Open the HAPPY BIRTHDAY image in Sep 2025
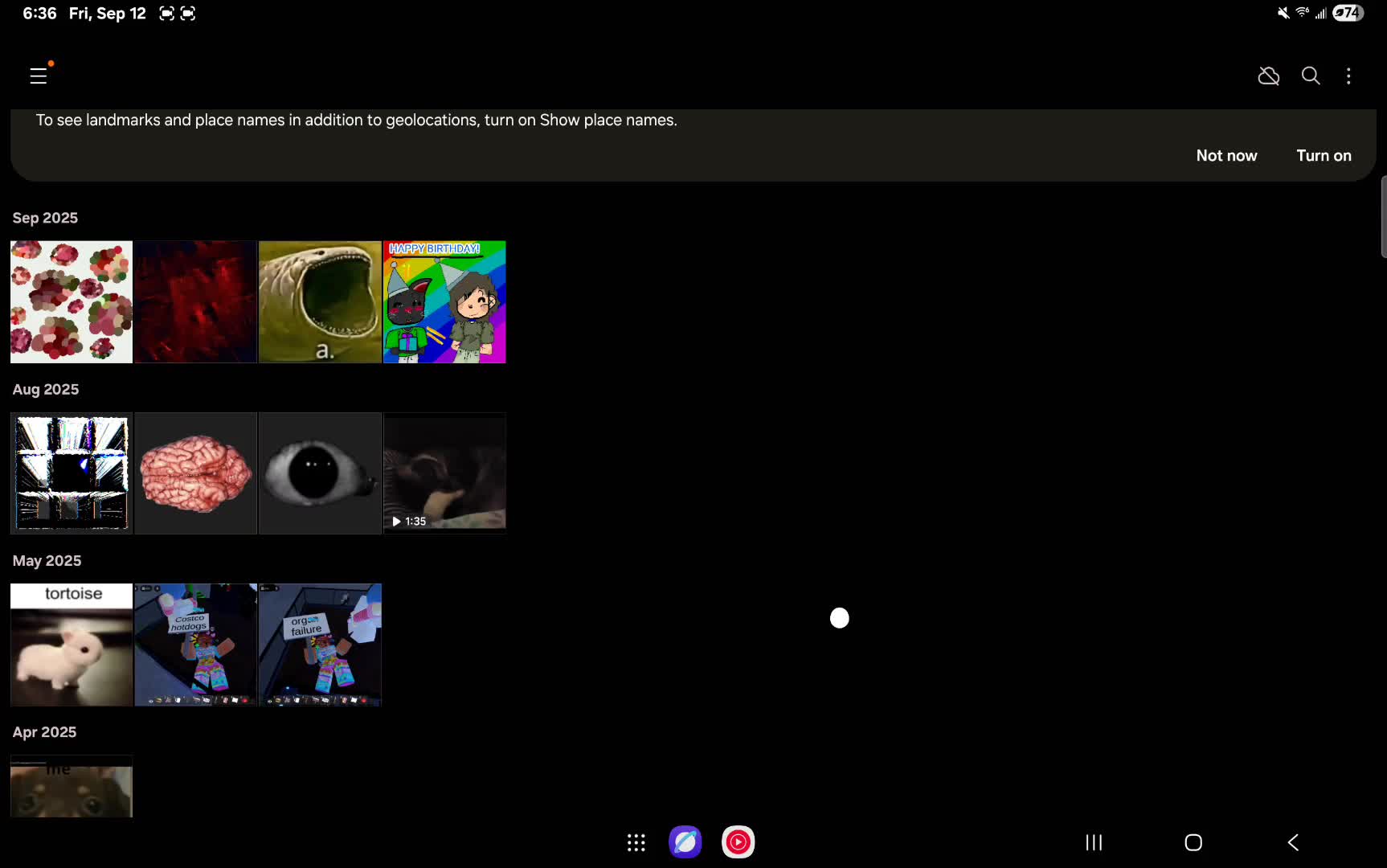The height and width of the screenshot is (868, 1387). pyautogui.click(x=444, y=301)
